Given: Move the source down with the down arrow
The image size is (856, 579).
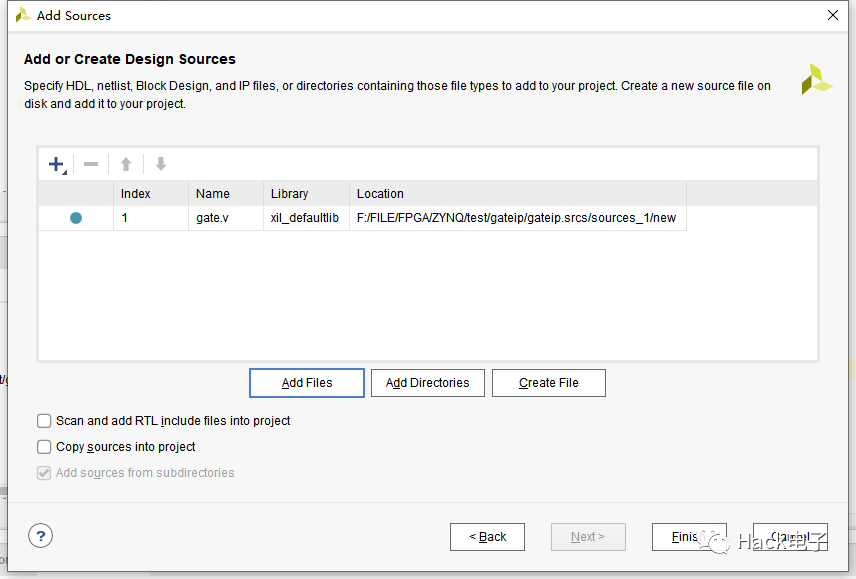Looking at the screenshot, I should (160, 164).
